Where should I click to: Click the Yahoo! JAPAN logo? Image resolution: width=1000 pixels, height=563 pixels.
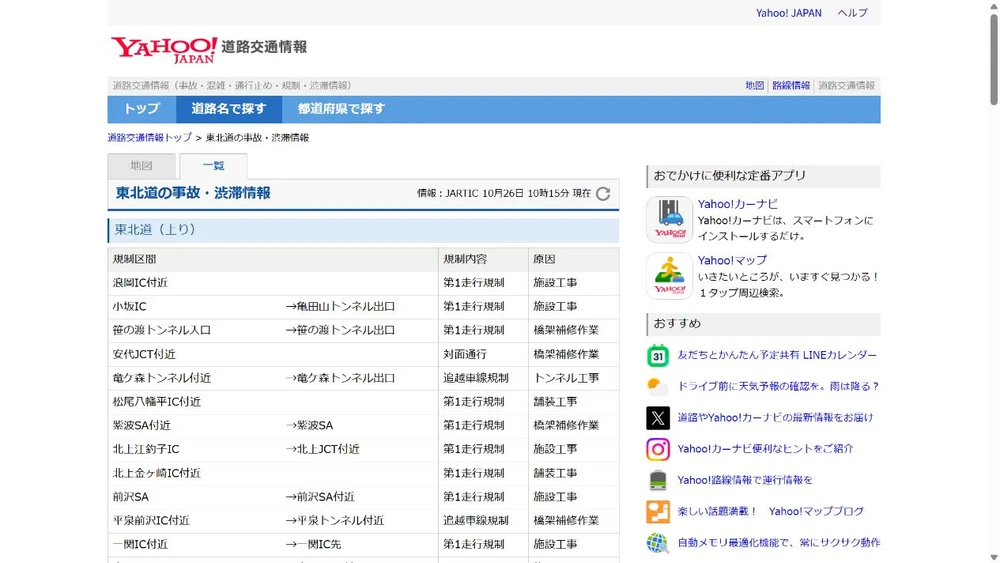pos(164,50)
